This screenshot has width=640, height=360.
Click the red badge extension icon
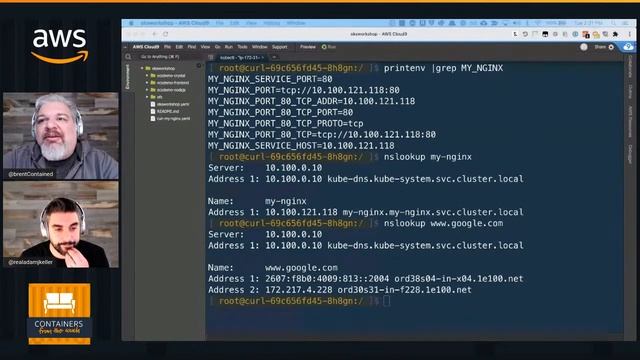(586, 35)
